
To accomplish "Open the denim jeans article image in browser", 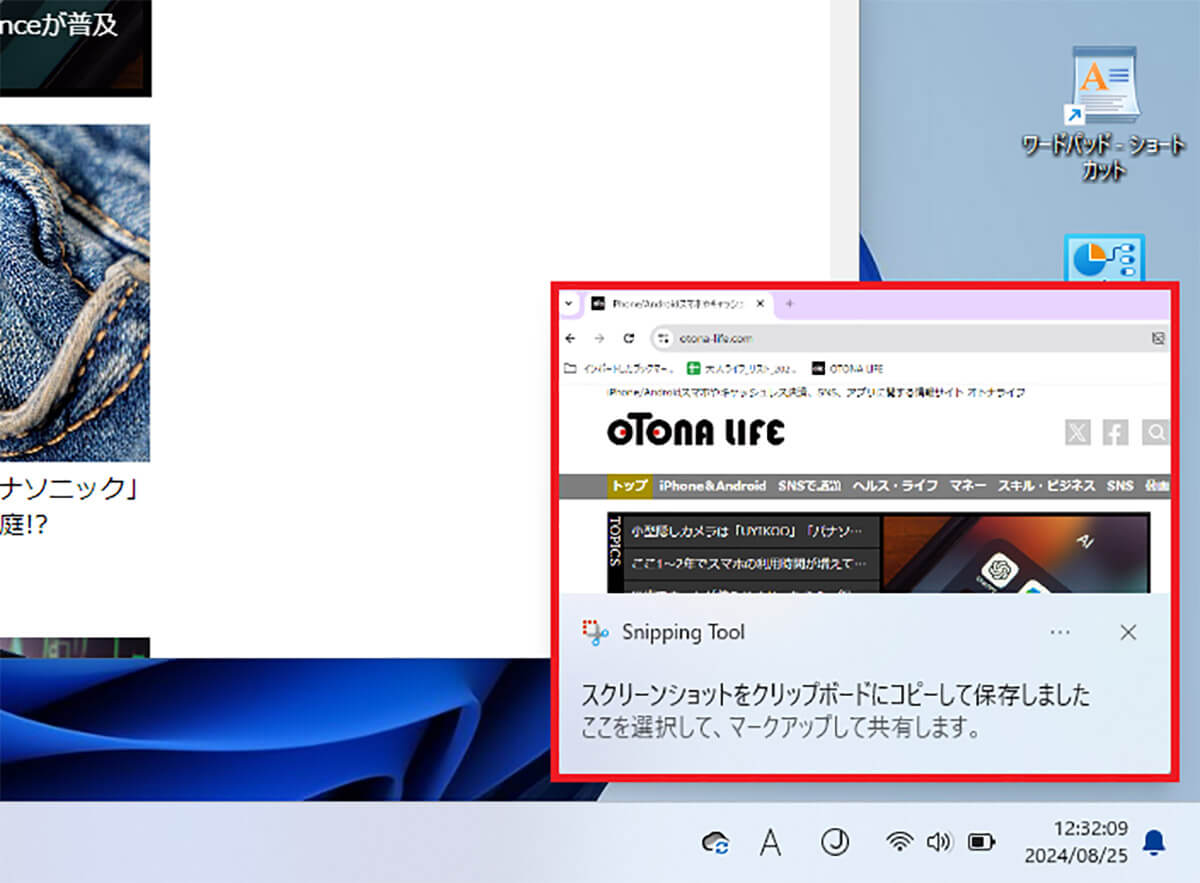I will point(75,293).
